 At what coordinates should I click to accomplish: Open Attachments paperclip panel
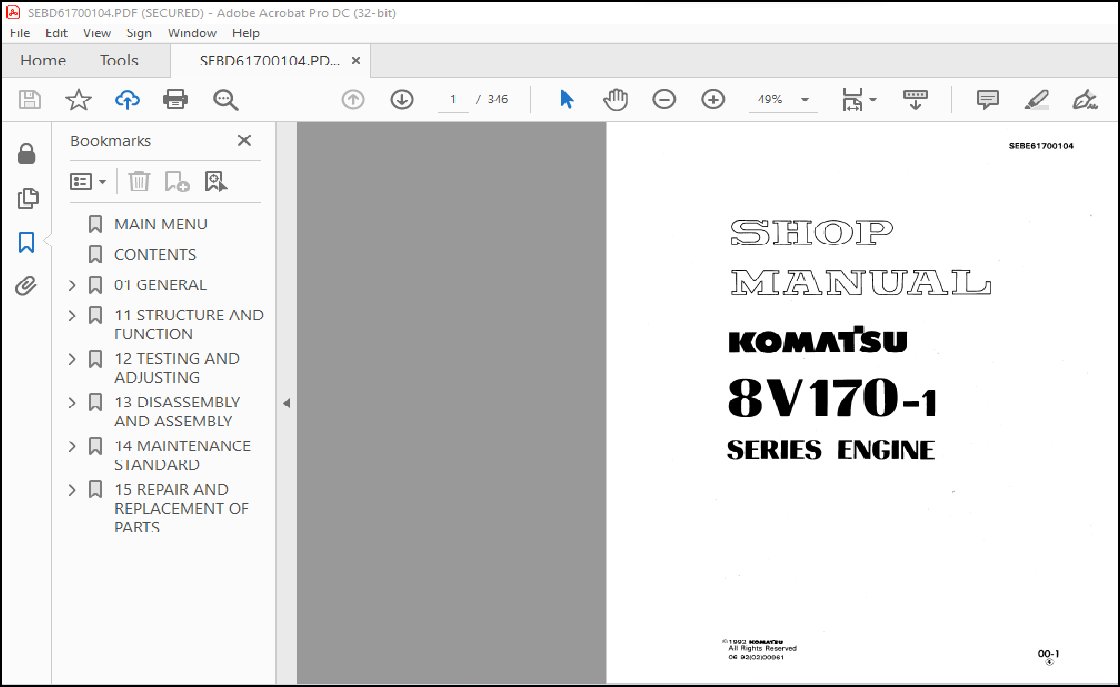click(26, 286)
